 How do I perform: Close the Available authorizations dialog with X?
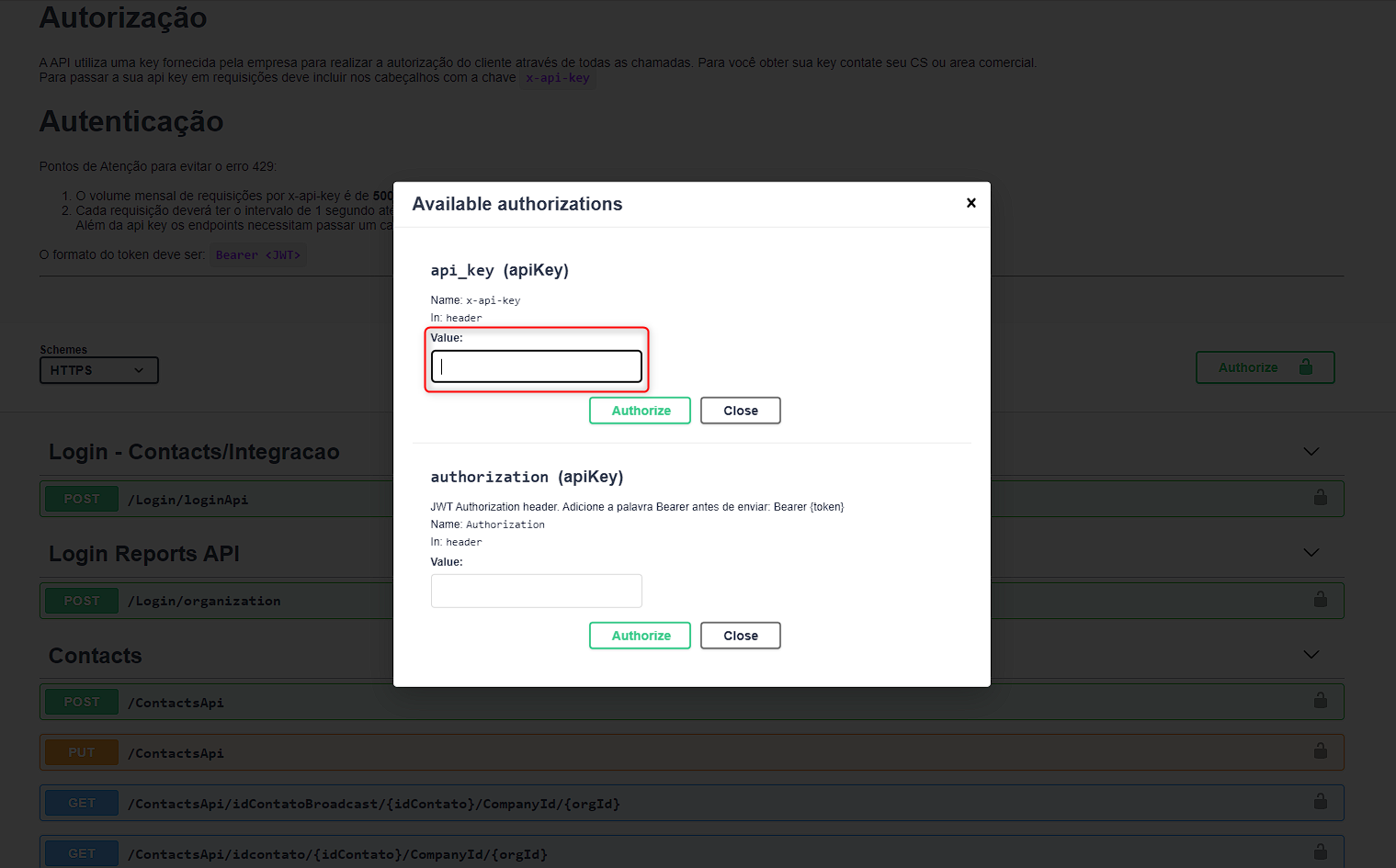point(970,203)
